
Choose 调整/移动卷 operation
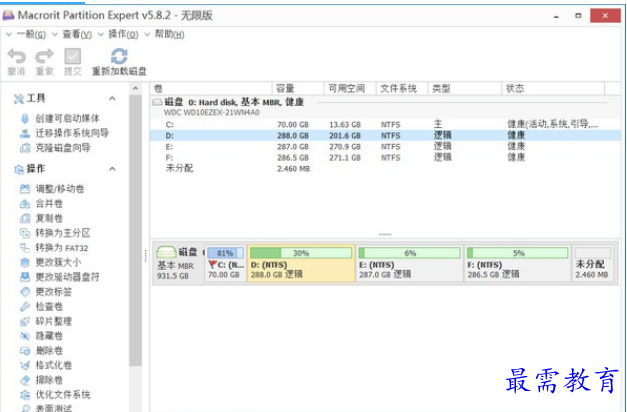60,189
